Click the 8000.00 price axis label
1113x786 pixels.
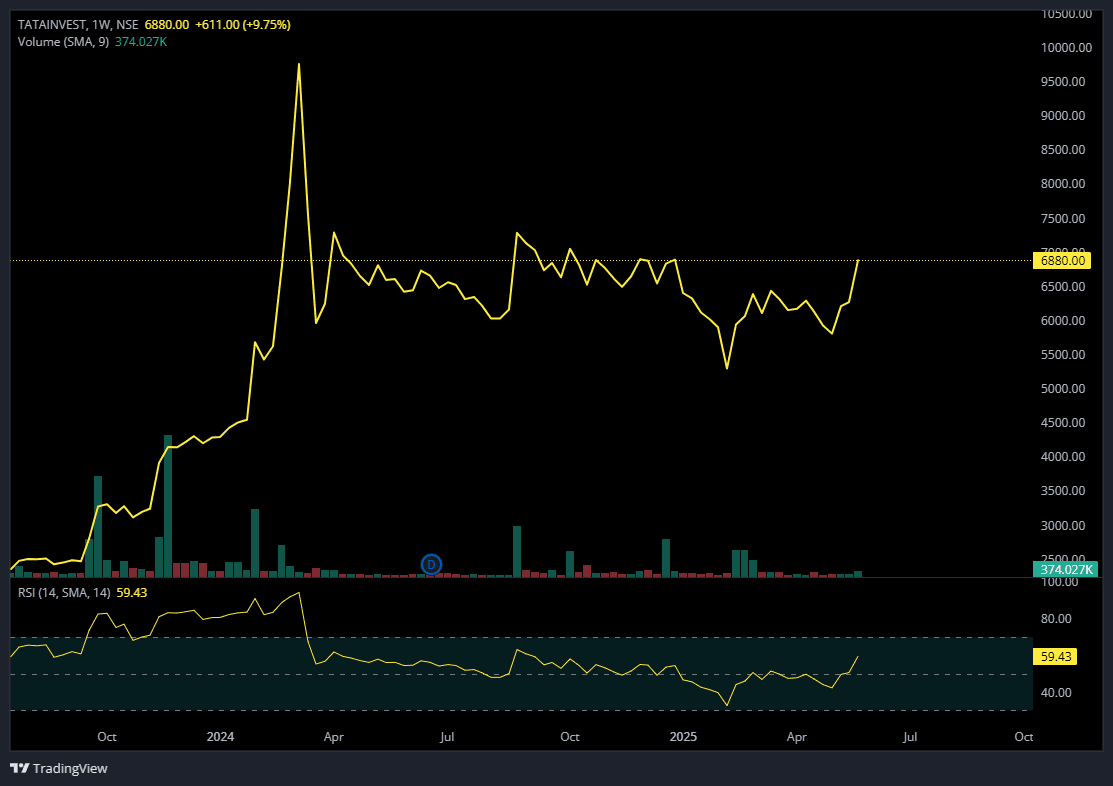[x=1063, y=184]
